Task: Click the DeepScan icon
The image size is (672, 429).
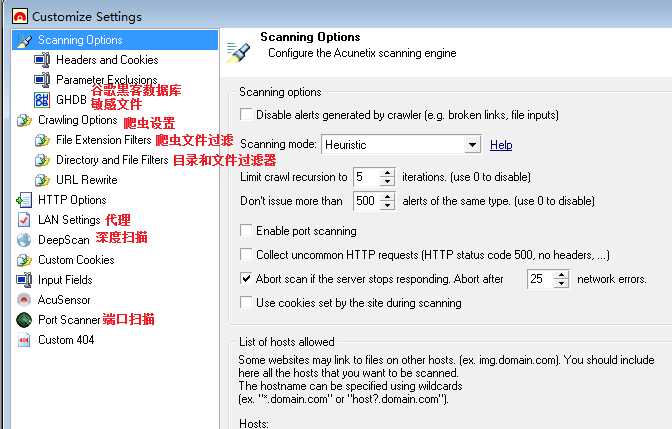Action: coord(24,240)
